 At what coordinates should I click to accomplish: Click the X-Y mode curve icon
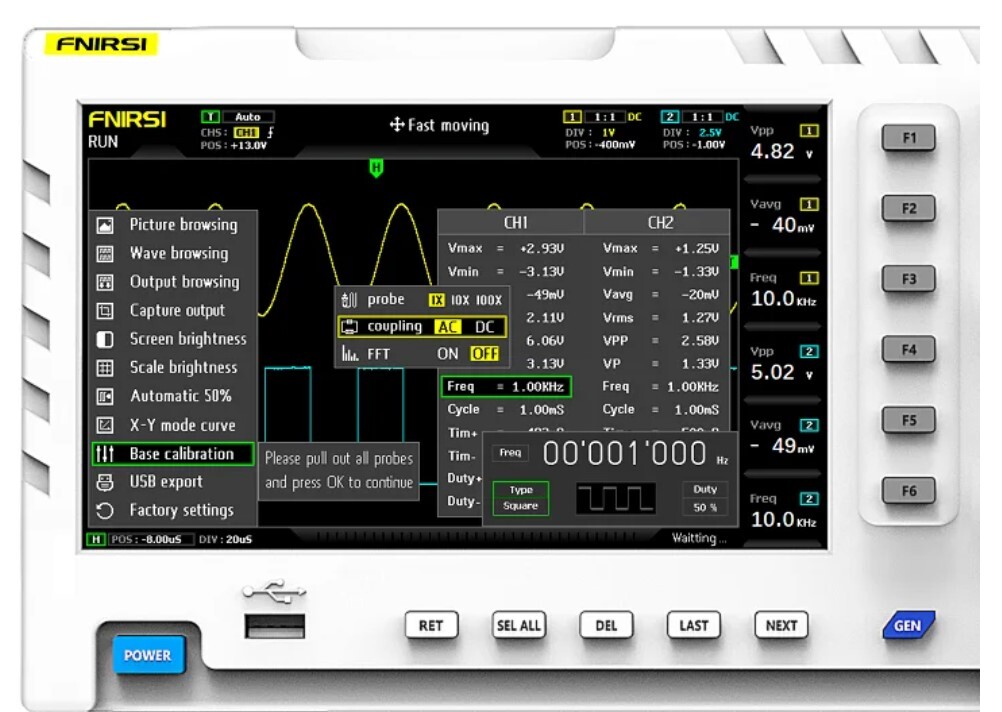pos(105,425)
